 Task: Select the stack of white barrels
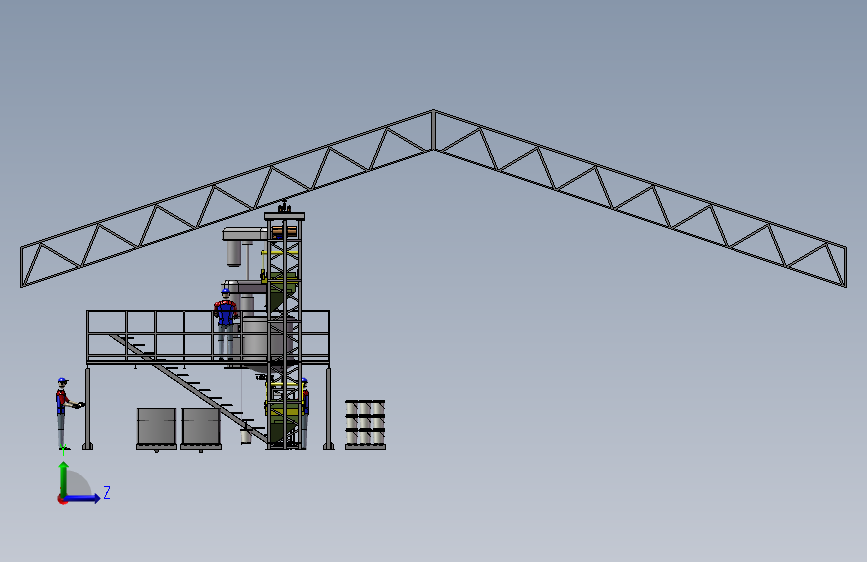pyautogui.click(x=365, y=424)
